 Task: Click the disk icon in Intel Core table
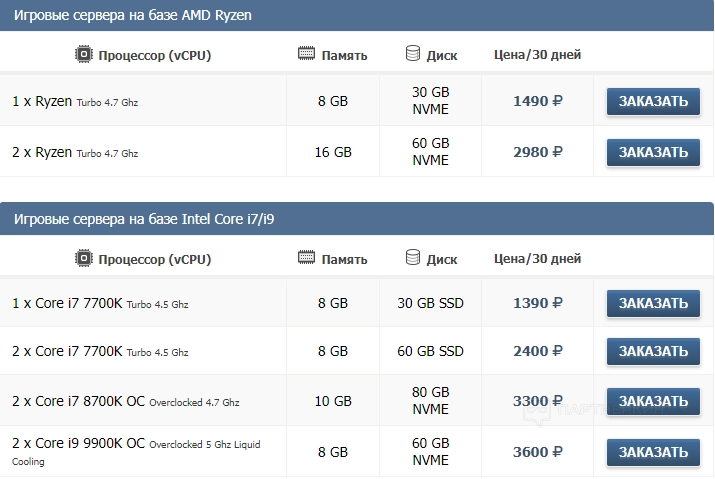click(x=413, y=258)
